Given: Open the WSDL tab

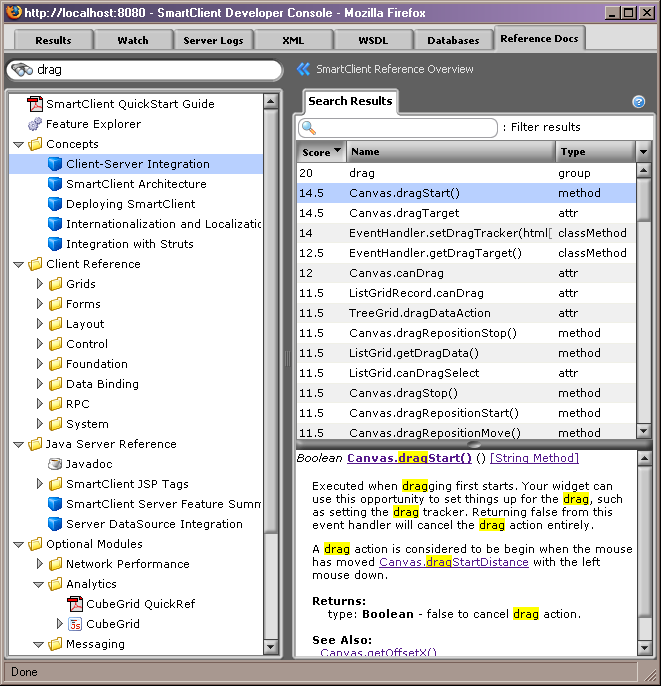Looking at the screenshot, I should click(x=373, y=40).
